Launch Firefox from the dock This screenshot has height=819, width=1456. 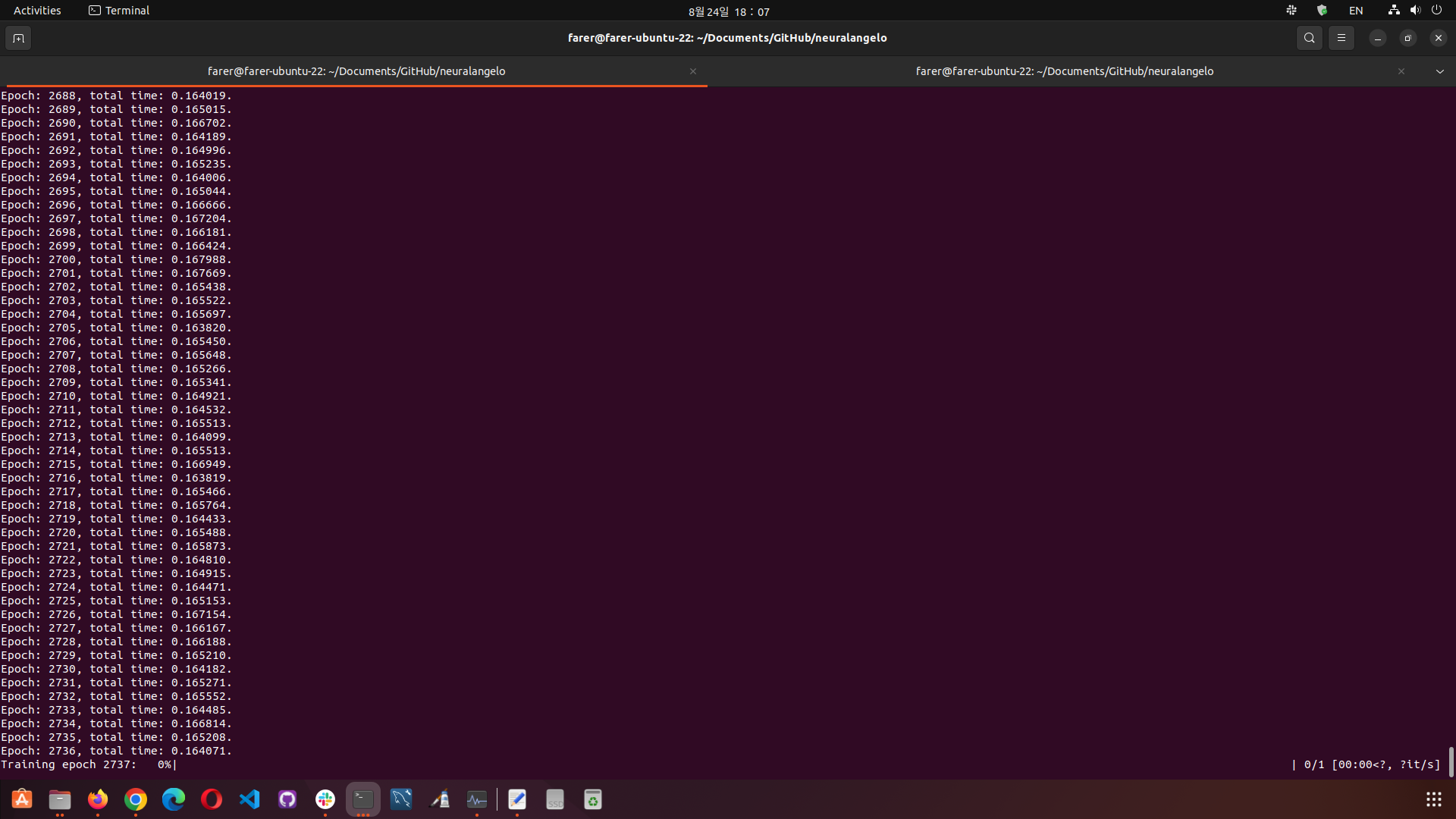click(x=97, y=799)
